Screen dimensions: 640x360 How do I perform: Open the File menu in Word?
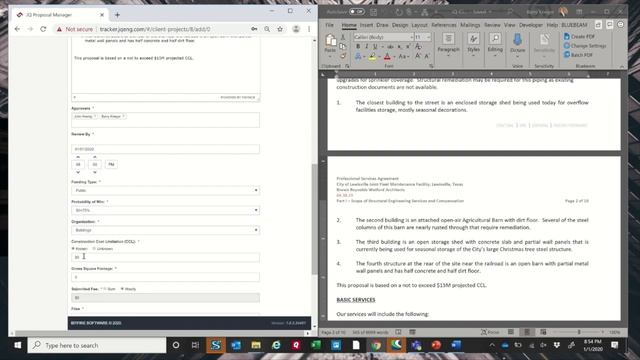pos(329,25)
